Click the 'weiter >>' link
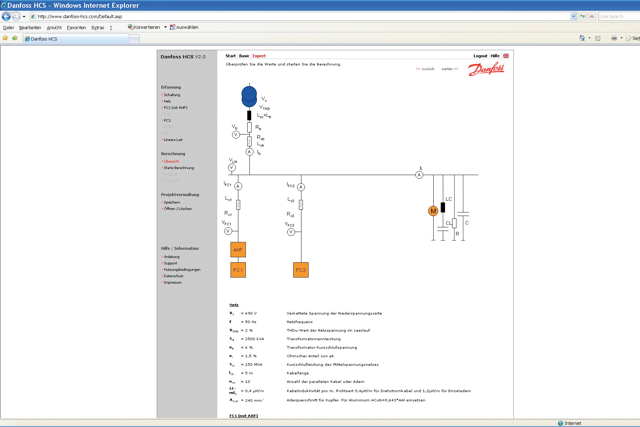This screenshot has height=427, width=640. (450, 69)
